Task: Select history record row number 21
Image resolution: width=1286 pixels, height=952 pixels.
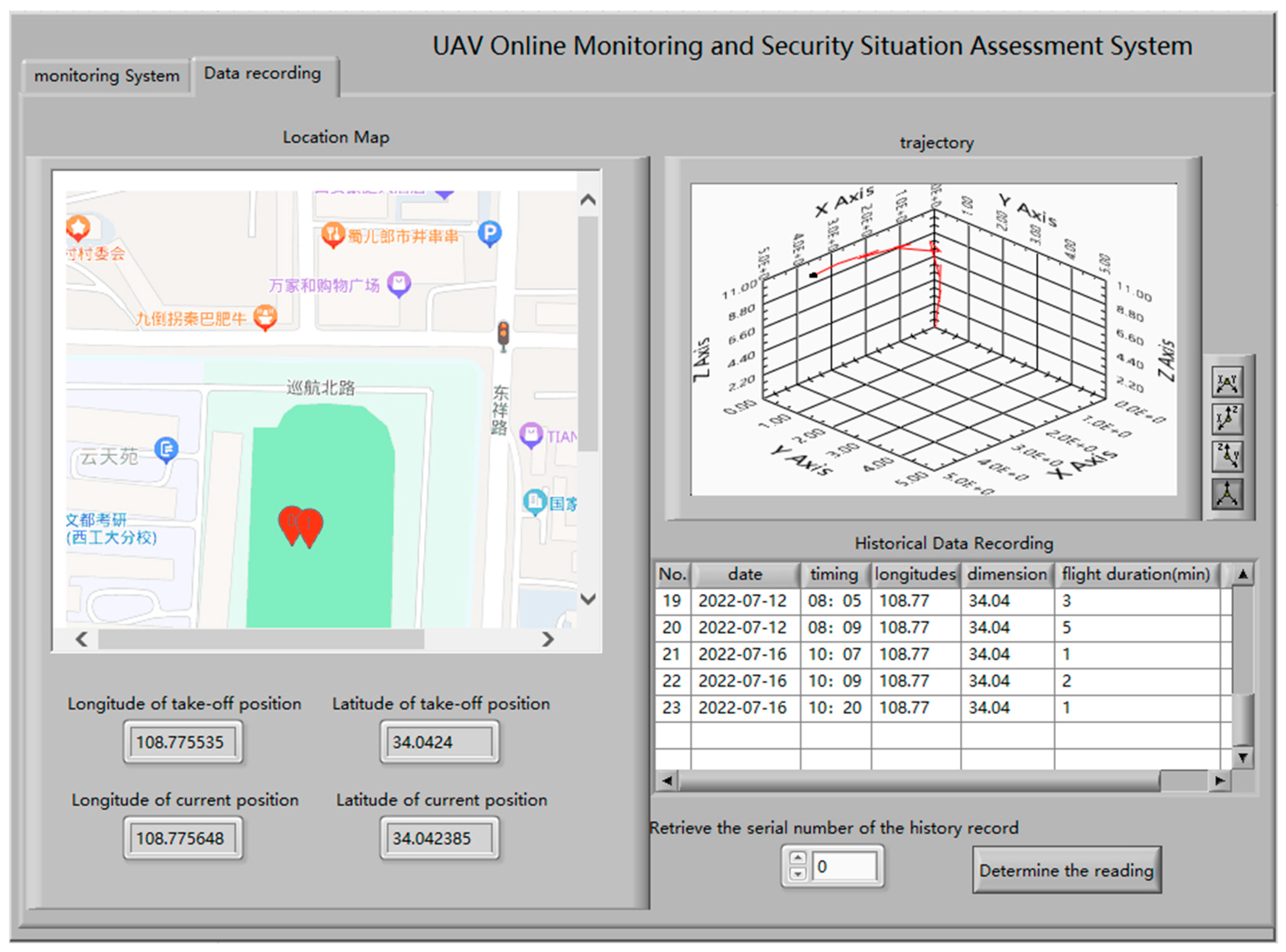Action: click(671, 655)
